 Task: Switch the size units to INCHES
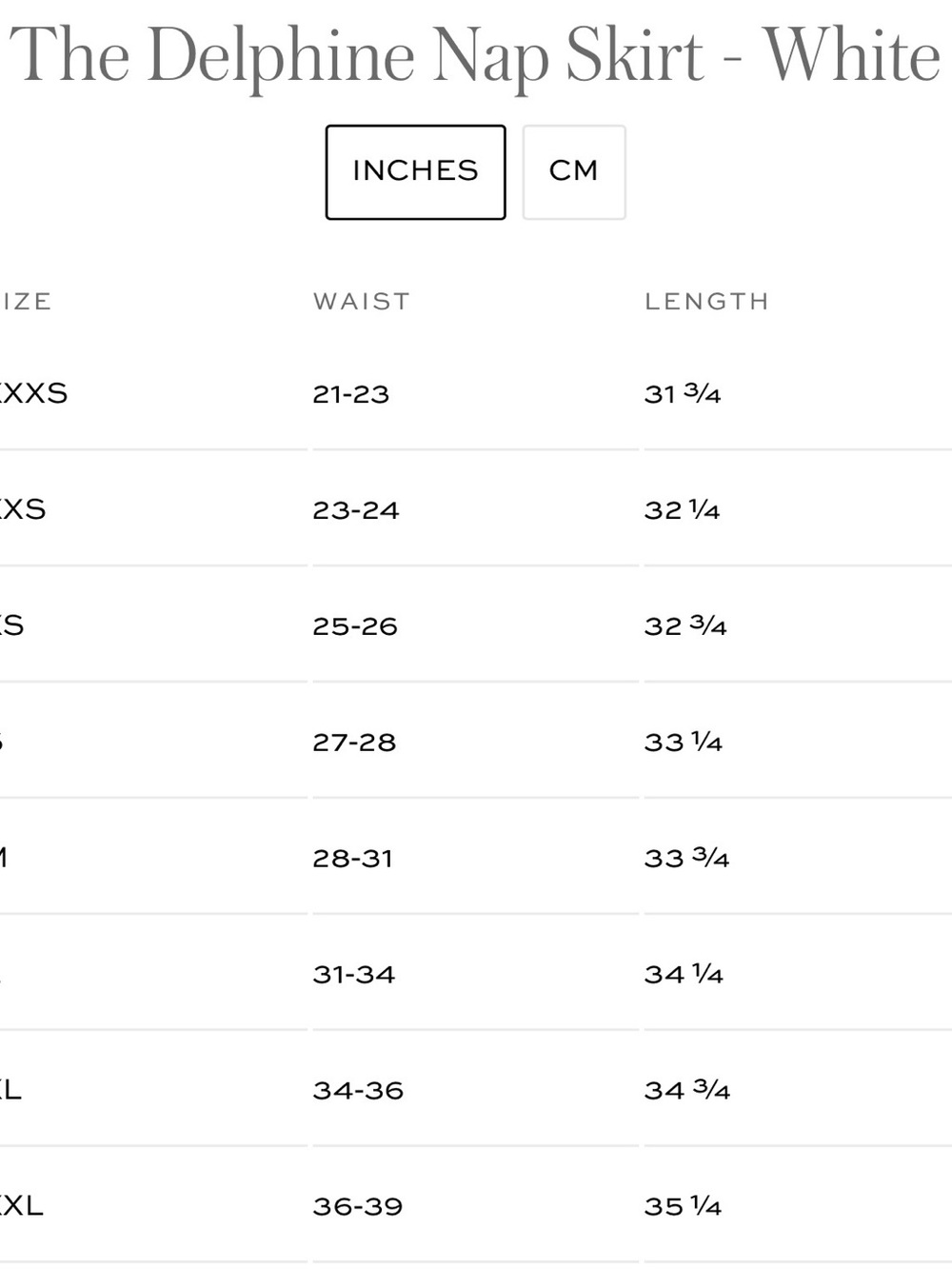click(415, 172)
